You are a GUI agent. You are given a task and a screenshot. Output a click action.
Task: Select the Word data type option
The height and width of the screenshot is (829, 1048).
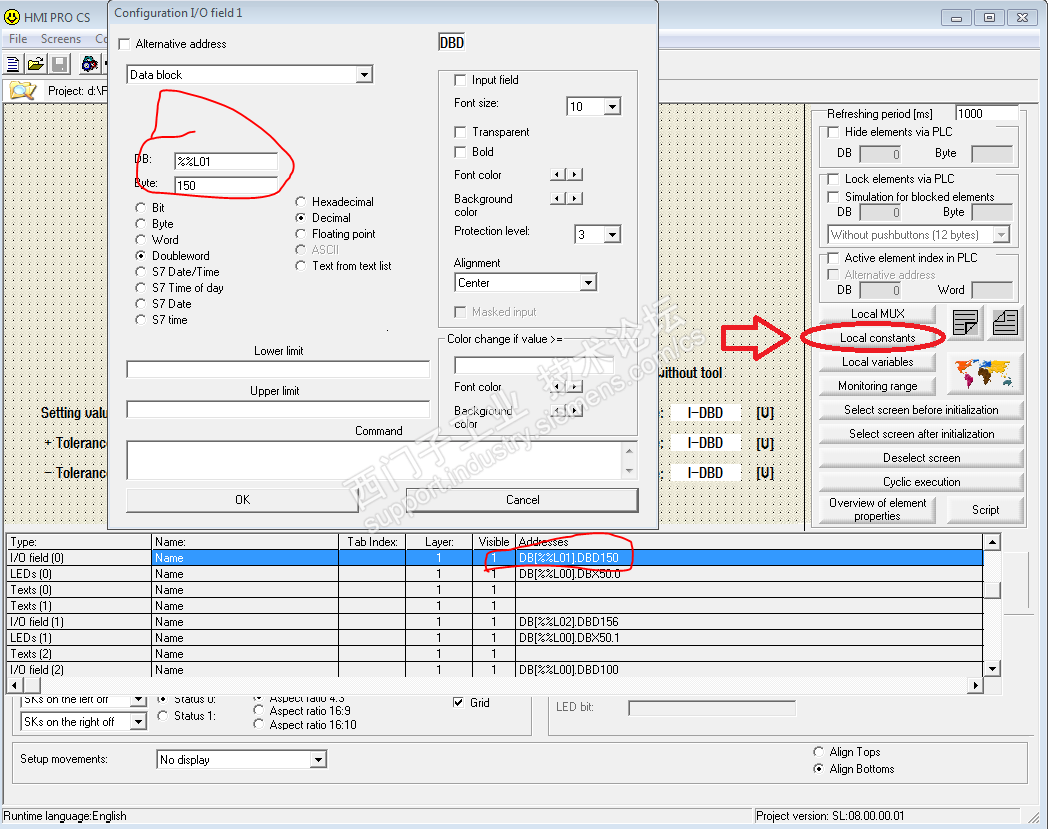140,240
